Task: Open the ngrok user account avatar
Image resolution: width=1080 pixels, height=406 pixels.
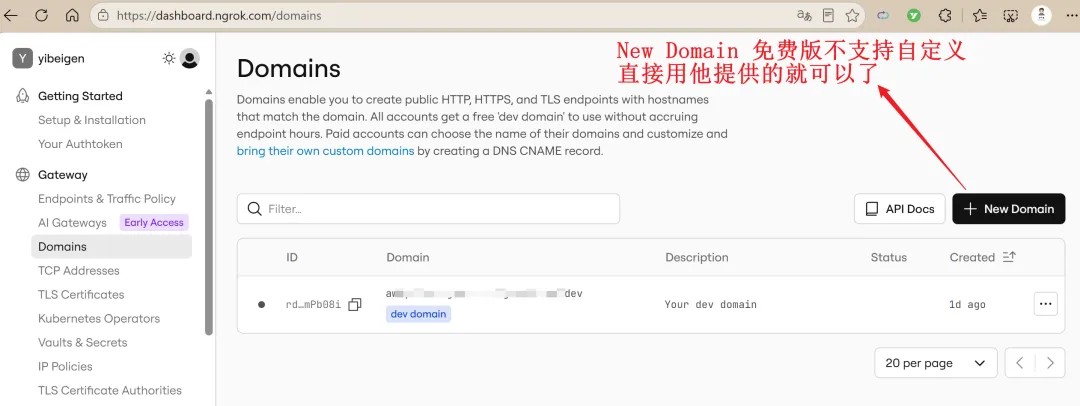Action: pyautogui.click(x=189, y=59)
